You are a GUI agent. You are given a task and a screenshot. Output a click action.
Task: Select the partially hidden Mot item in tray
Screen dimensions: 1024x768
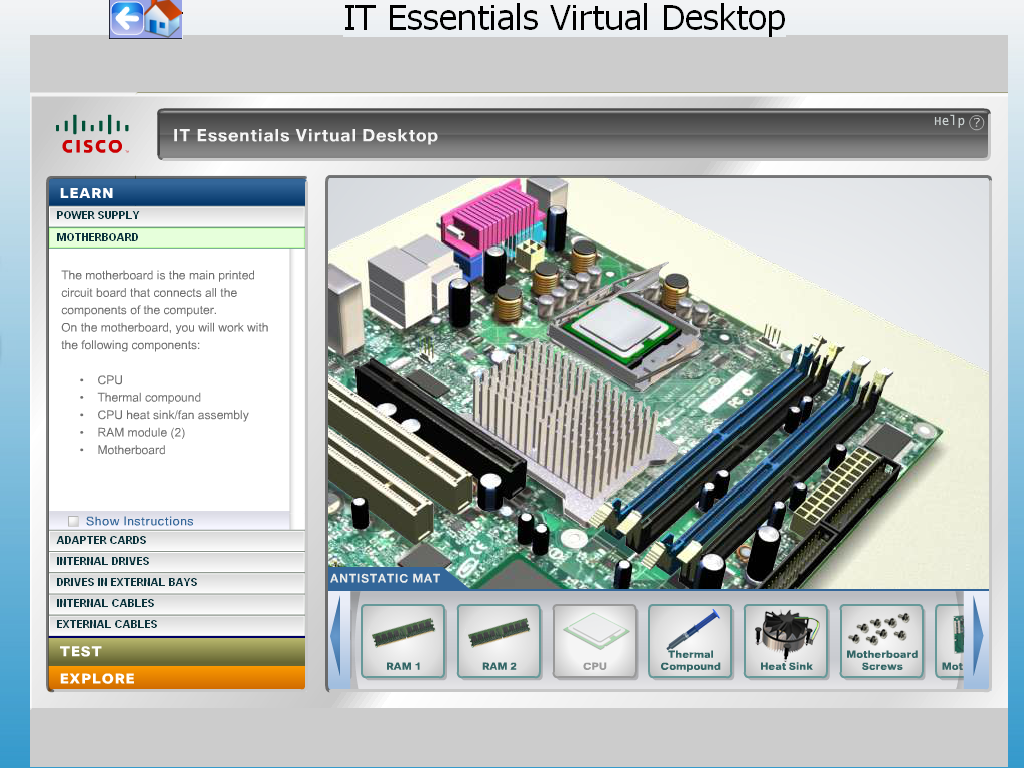click(950, 641)
